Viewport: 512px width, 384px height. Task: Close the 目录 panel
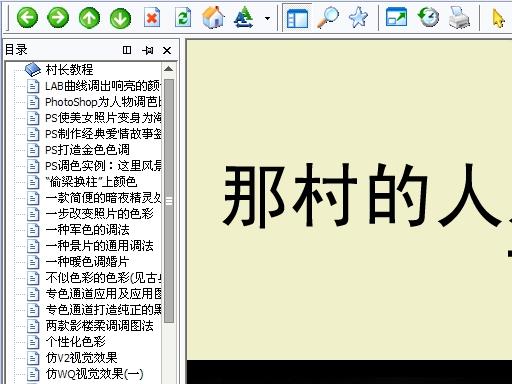[x=167, y=50]
